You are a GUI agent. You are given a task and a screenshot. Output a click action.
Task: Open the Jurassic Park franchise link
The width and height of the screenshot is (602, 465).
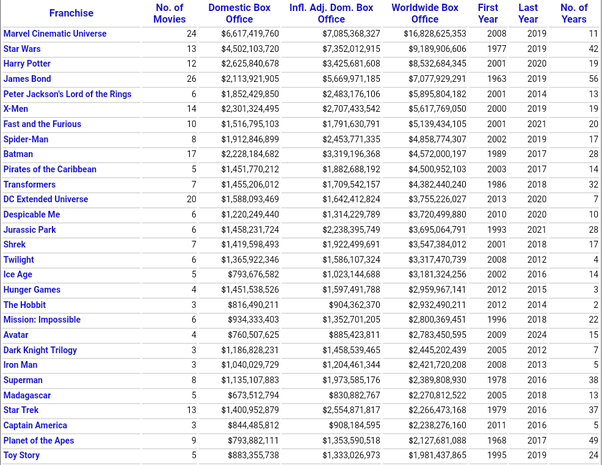30,230
